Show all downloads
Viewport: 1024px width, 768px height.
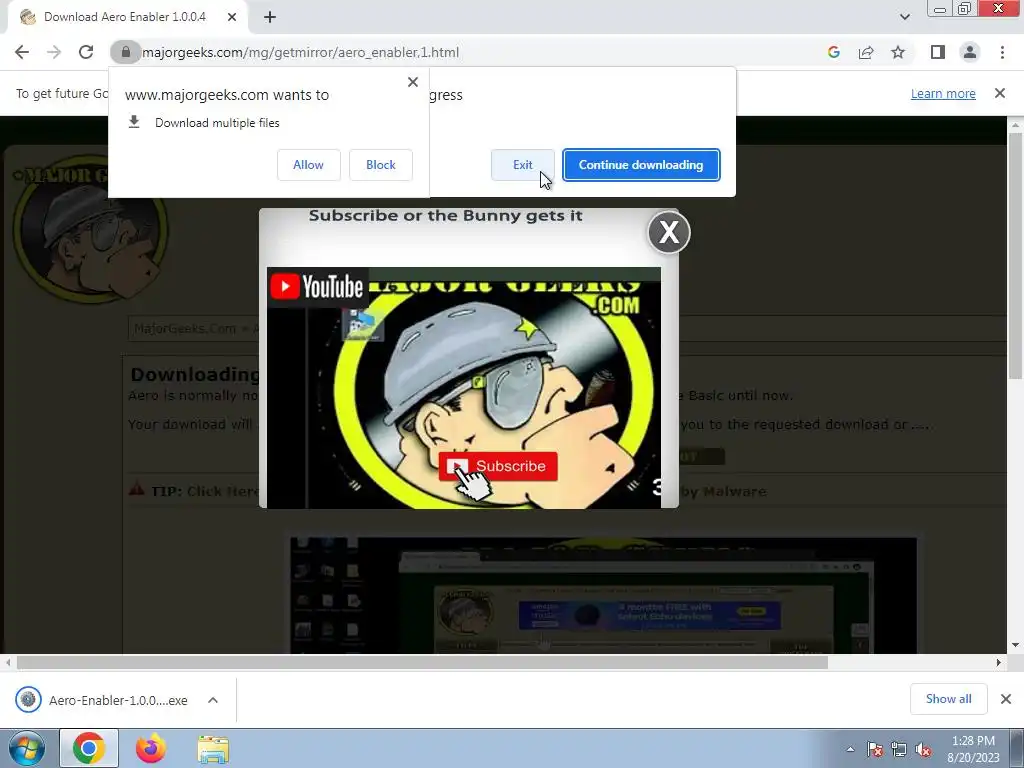[x=948, y=699]
